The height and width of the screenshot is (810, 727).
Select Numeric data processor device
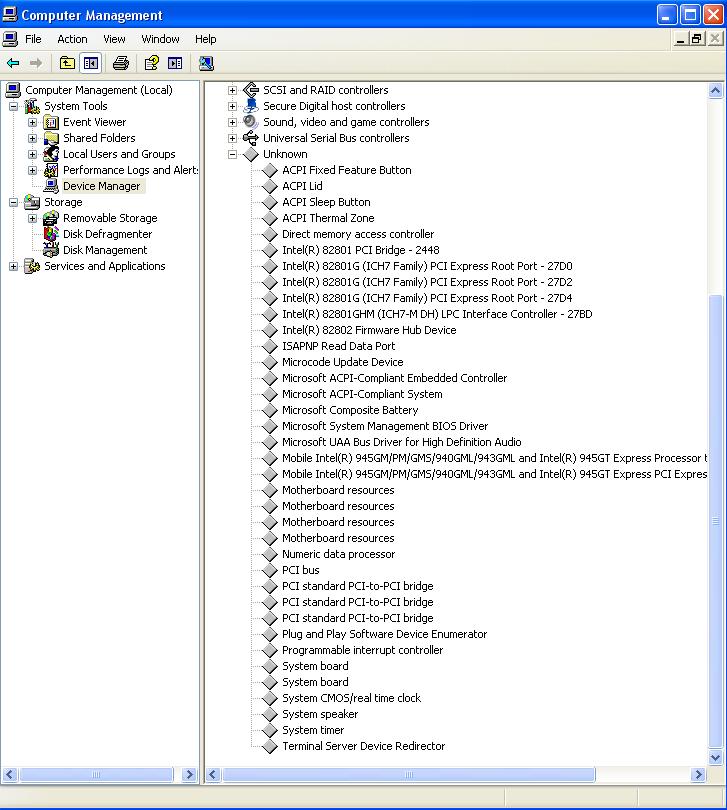[x=338, y=554]
